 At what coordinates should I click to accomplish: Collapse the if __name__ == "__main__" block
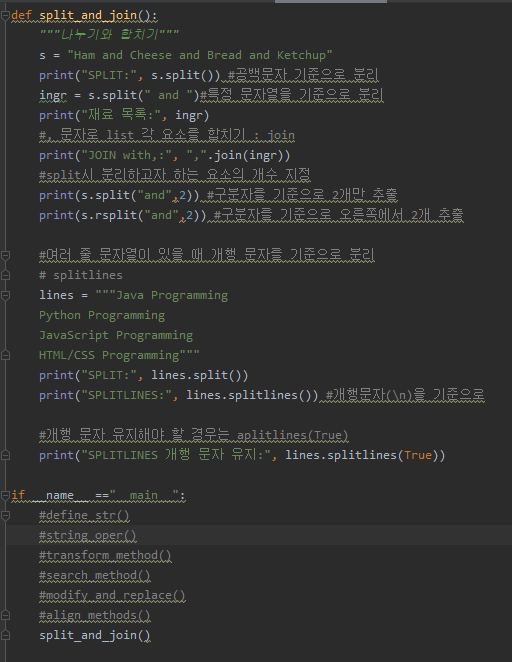[5, 495]
